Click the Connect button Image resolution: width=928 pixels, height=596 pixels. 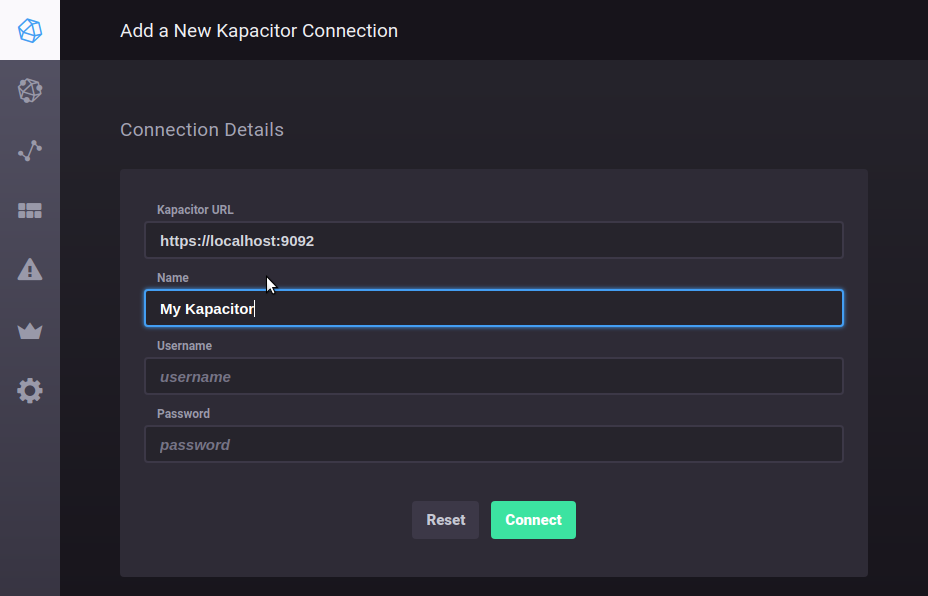533,520
